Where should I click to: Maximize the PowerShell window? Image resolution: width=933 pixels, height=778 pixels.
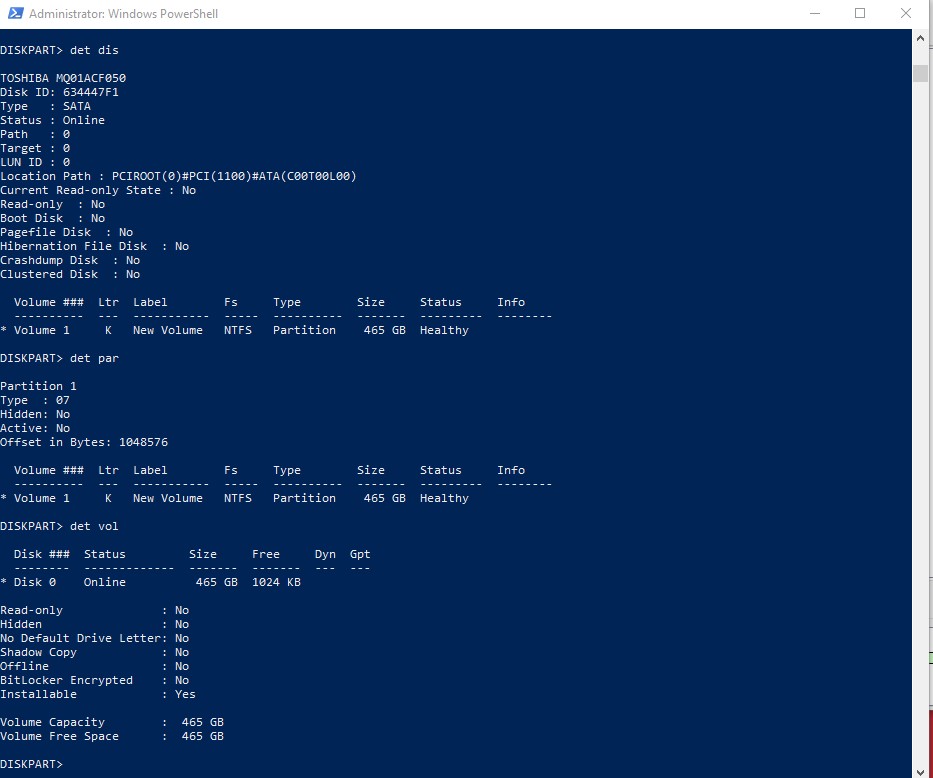click(x=860, y=14)
